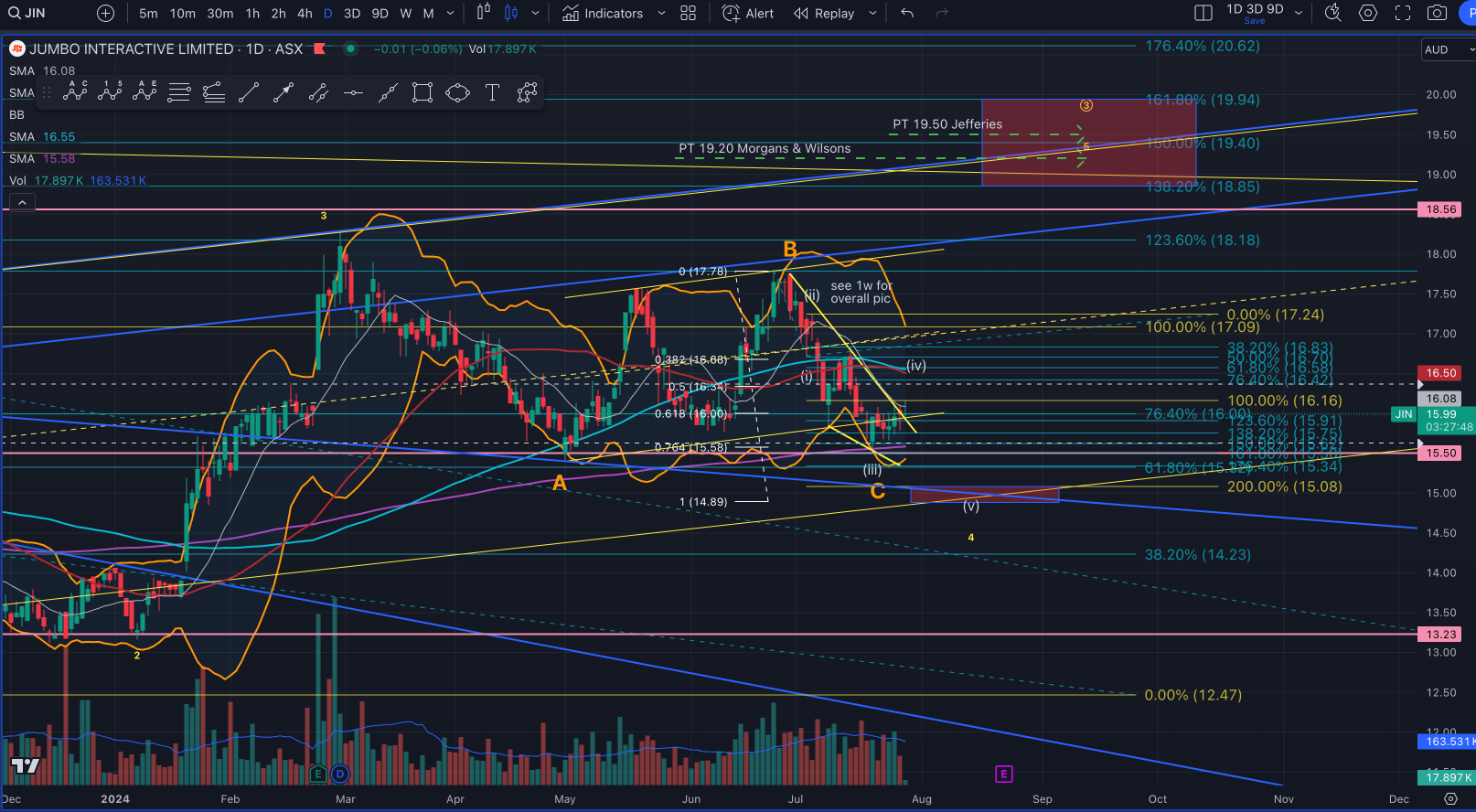The width and height of the screenshot is (1476, 812).
Task: Choose the W weekly timeframe
Action: [x=406, y=13]
